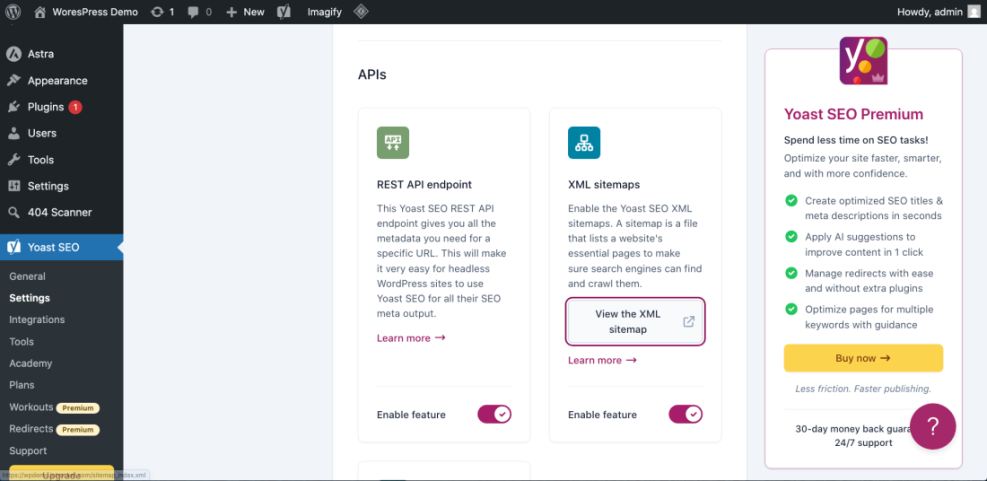Click the plus icon for New
The height and width of the screenshot is (481, 987).
[232, 12]
